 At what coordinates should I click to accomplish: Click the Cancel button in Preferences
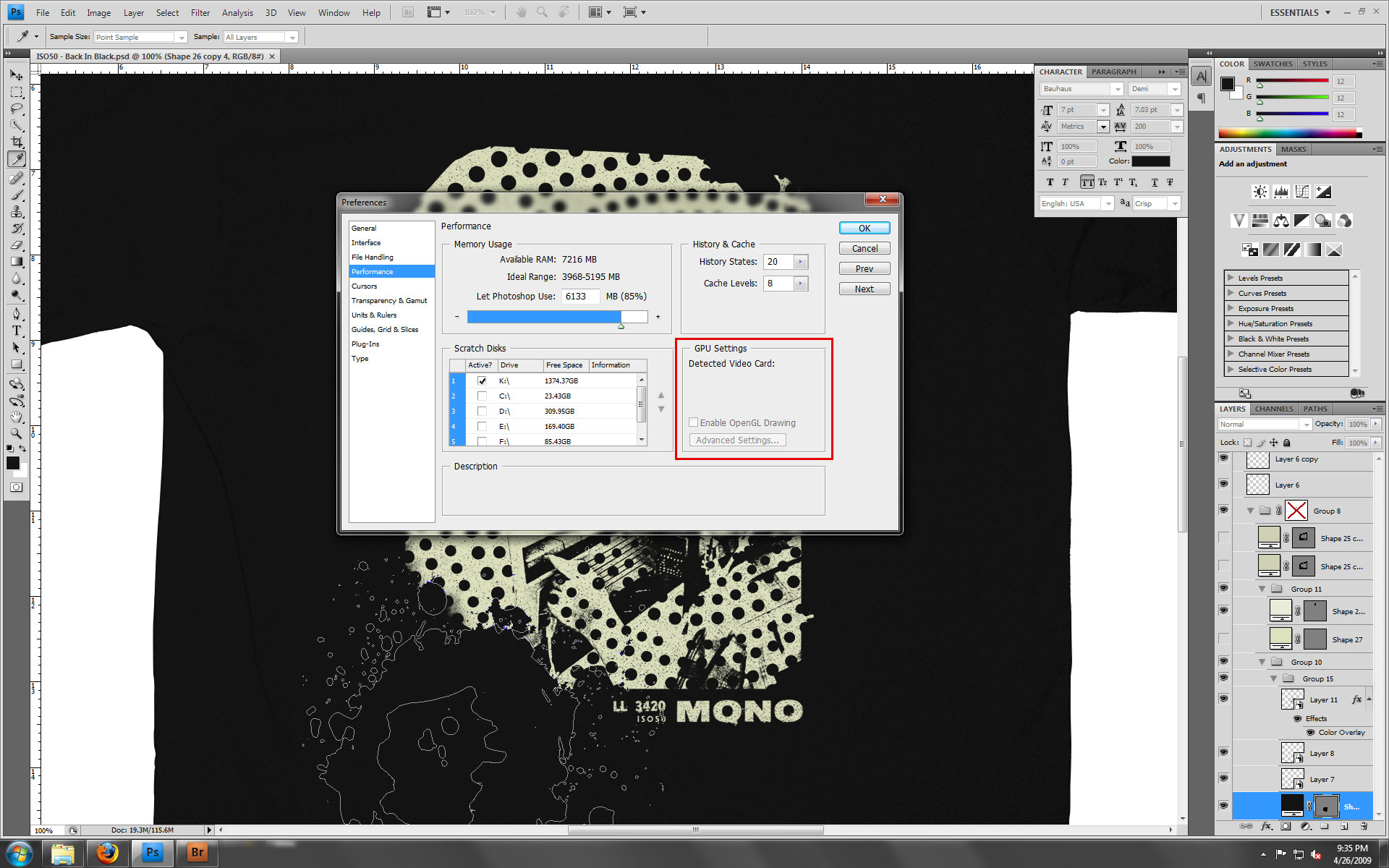[x=864, y=248]
